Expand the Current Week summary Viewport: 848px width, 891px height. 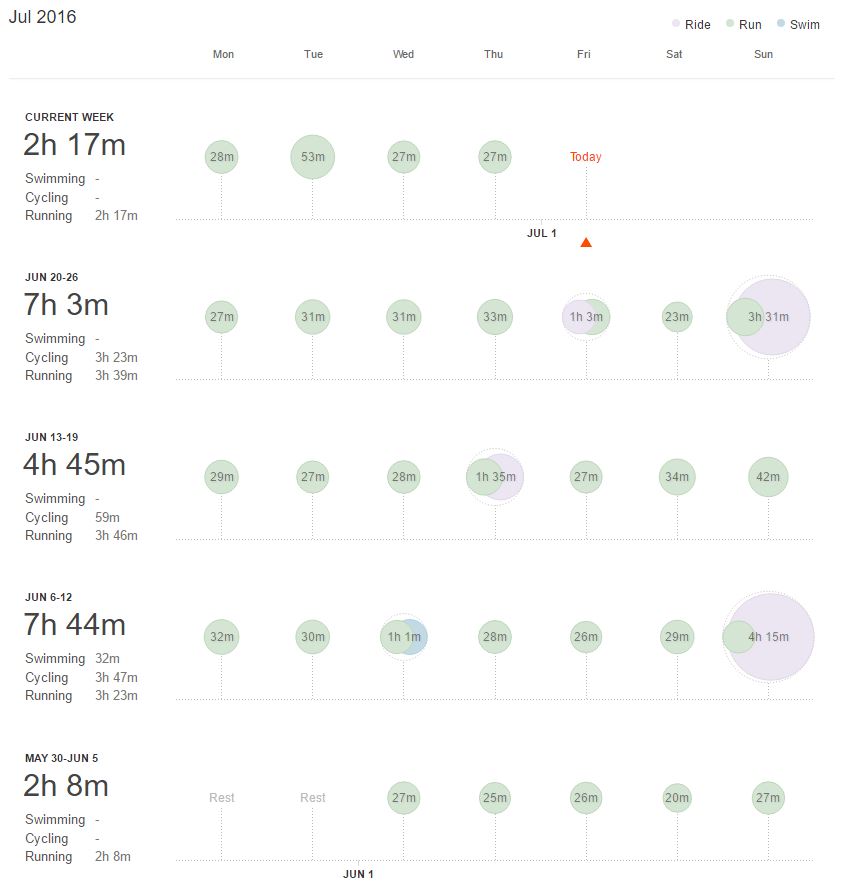pos(74,144)
